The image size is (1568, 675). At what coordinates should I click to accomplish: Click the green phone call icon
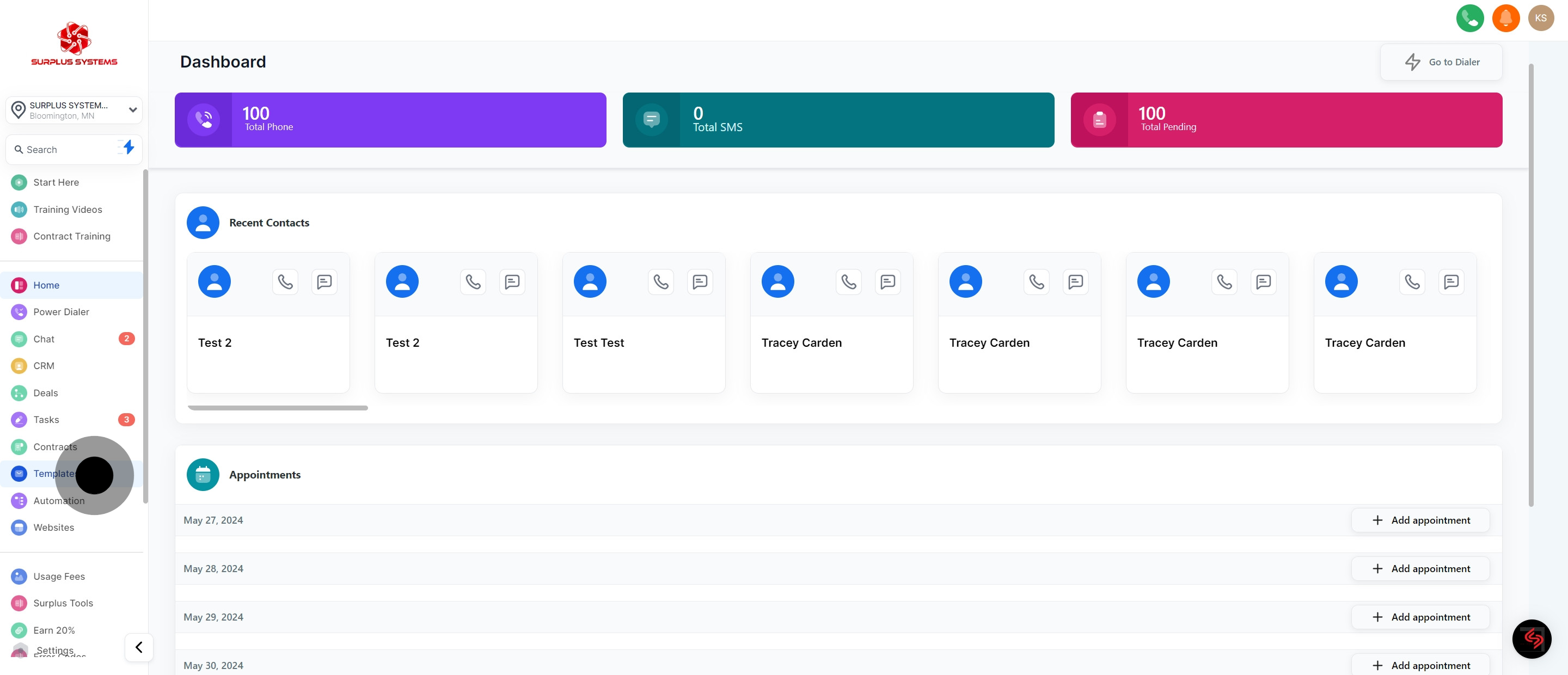tap(1469, 19)
